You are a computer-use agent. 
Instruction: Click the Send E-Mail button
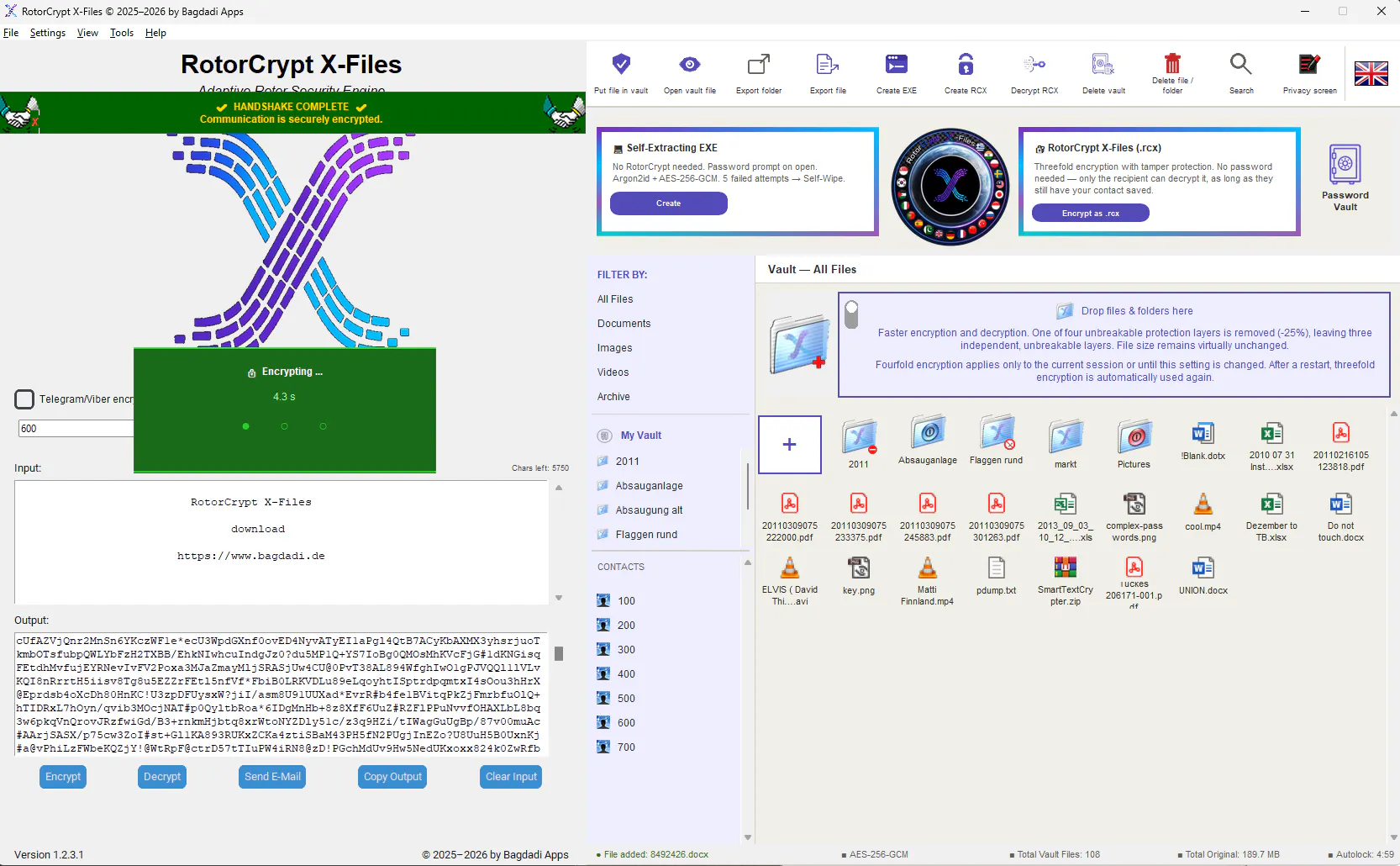click(x=272, y=777)
